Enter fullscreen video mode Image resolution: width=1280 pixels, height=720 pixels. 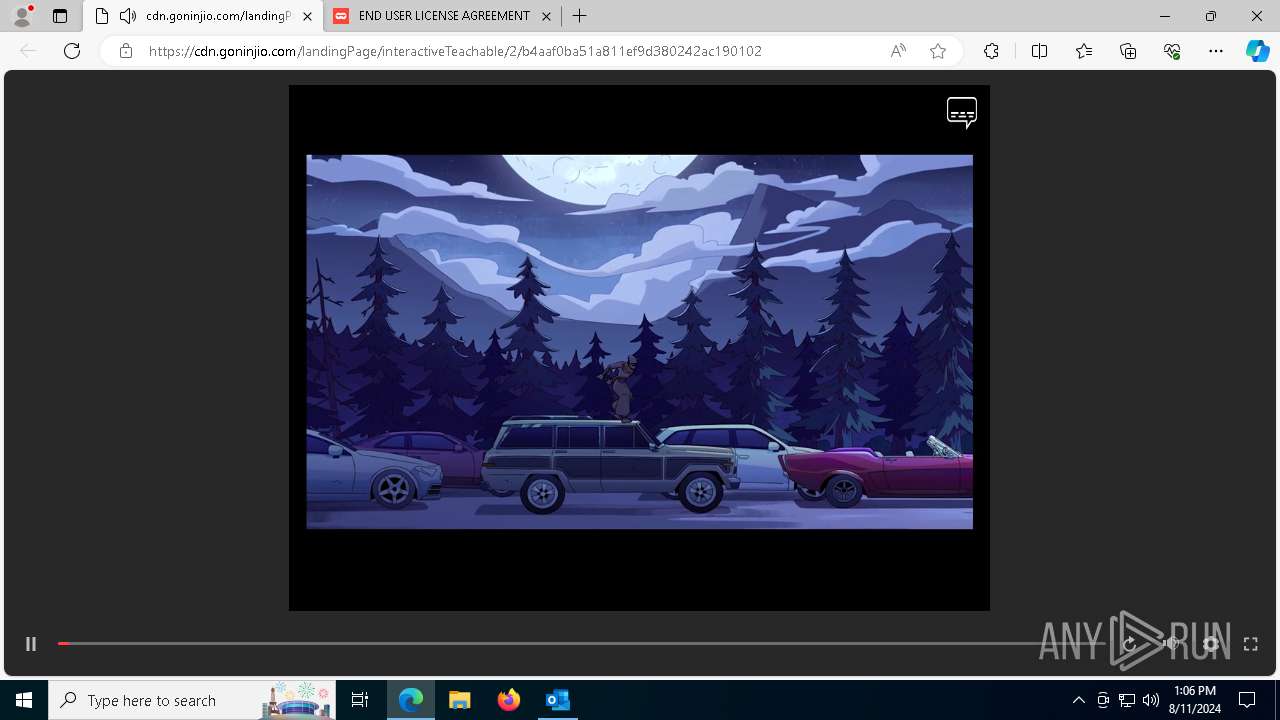coord(1250,644)
